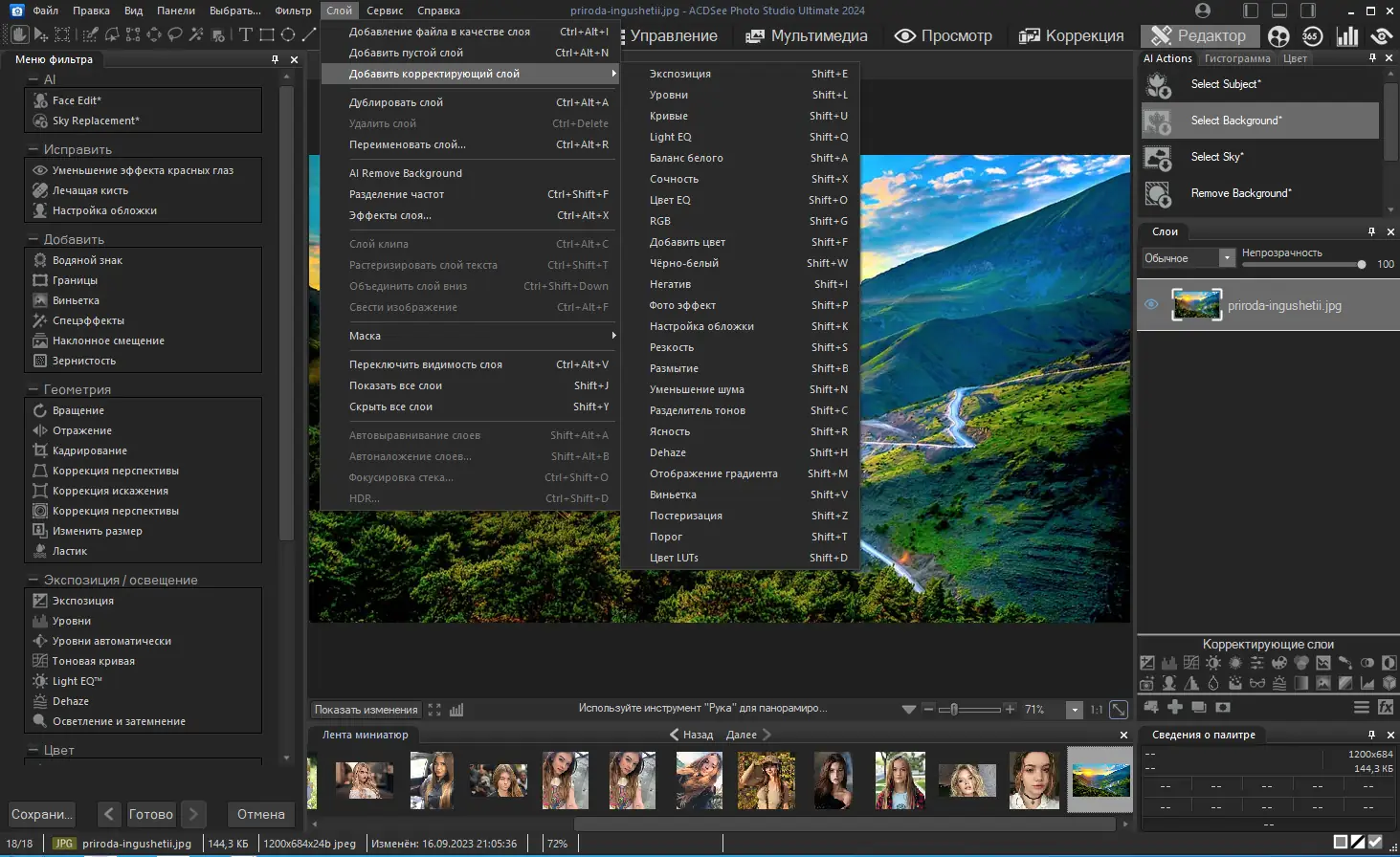Viewport: 1400px width, 857px height.
Task: Choose Кривые from adjustment layer submenu
Action: tap(670, 116)
